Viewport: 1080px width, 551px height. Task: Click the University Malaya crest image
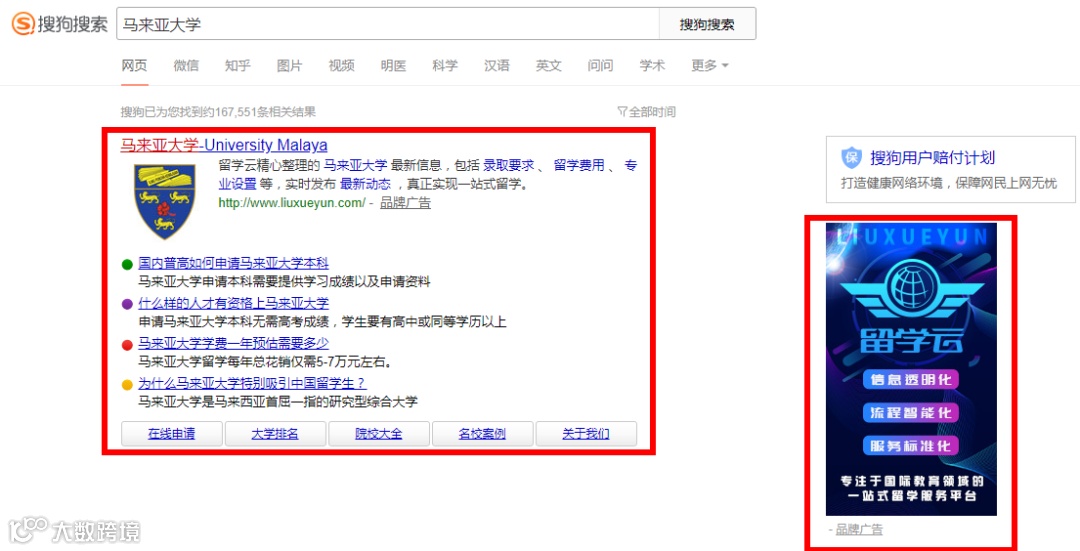coord(165,200)
